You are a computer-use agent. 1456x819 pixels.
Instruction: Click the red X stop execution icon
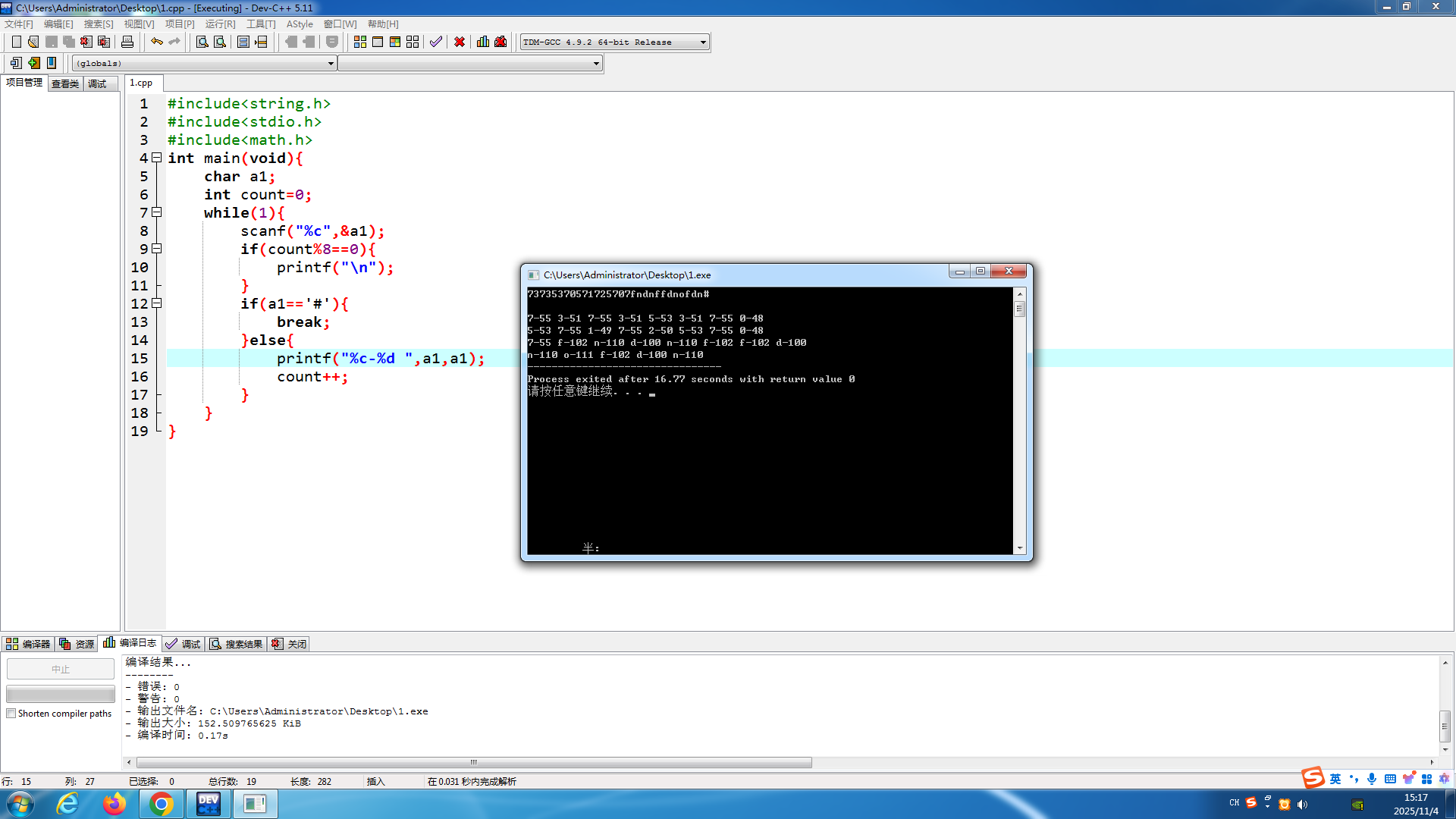point(460,42)
